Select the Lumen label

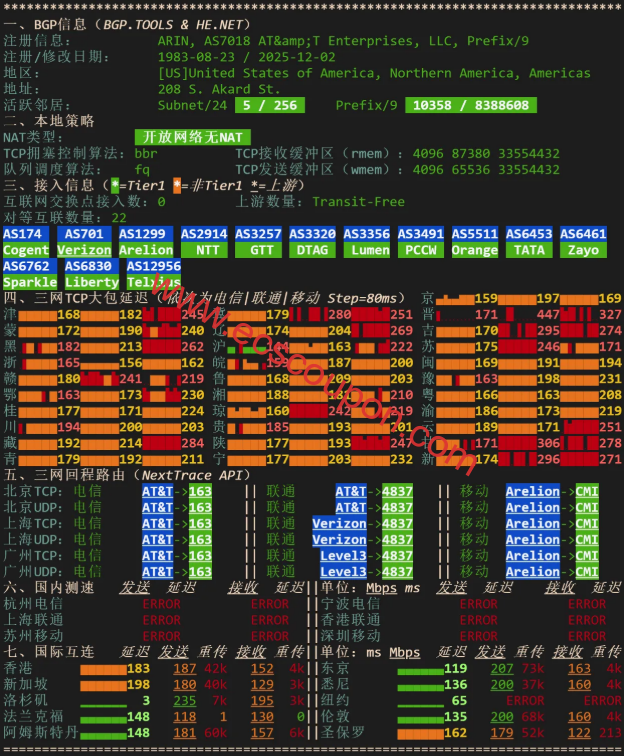pos(366,250)
